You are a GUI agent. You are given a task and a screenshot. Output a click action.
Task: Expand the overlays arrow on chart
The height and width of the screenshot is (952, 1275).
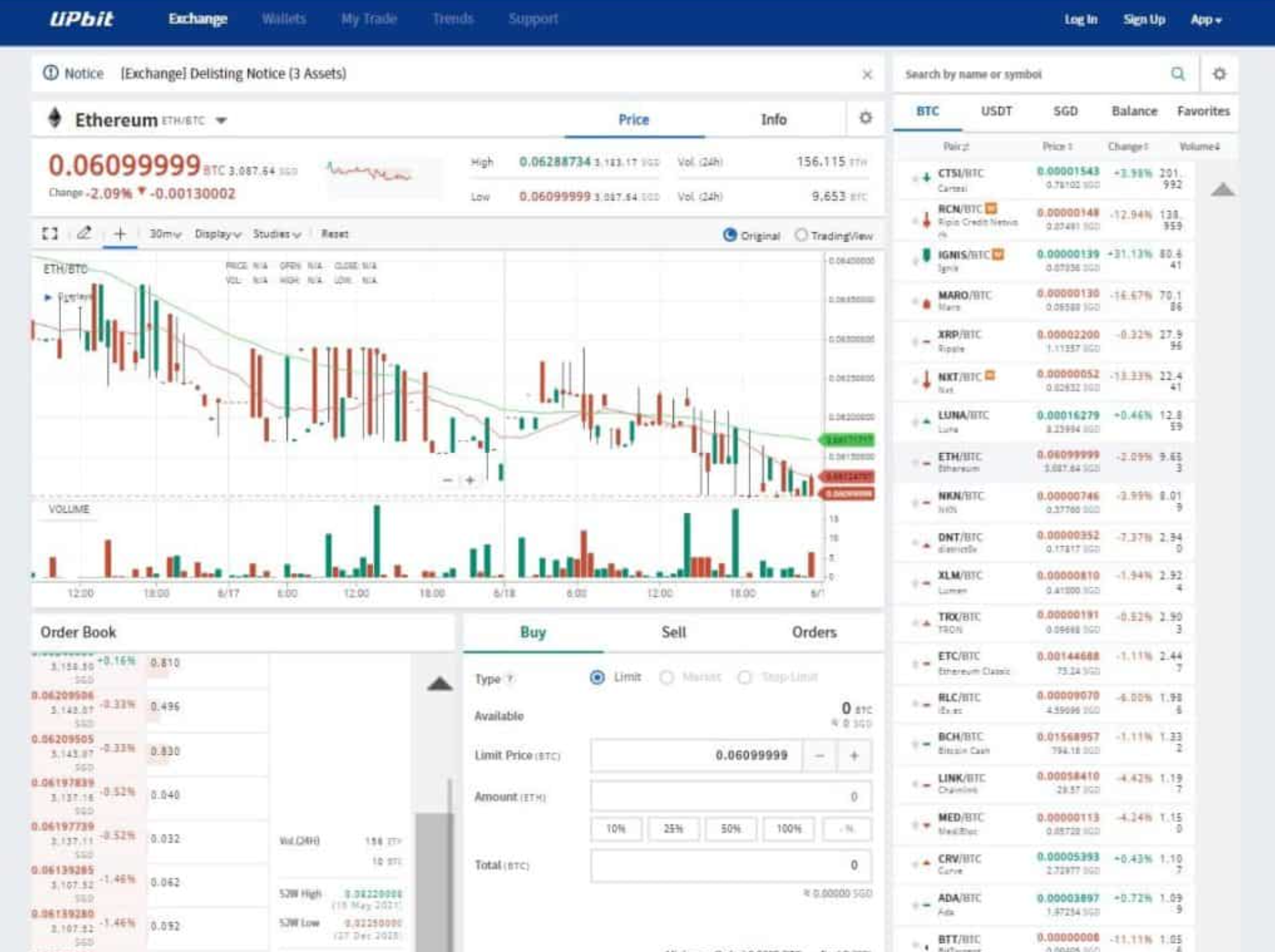click(48, 297)
